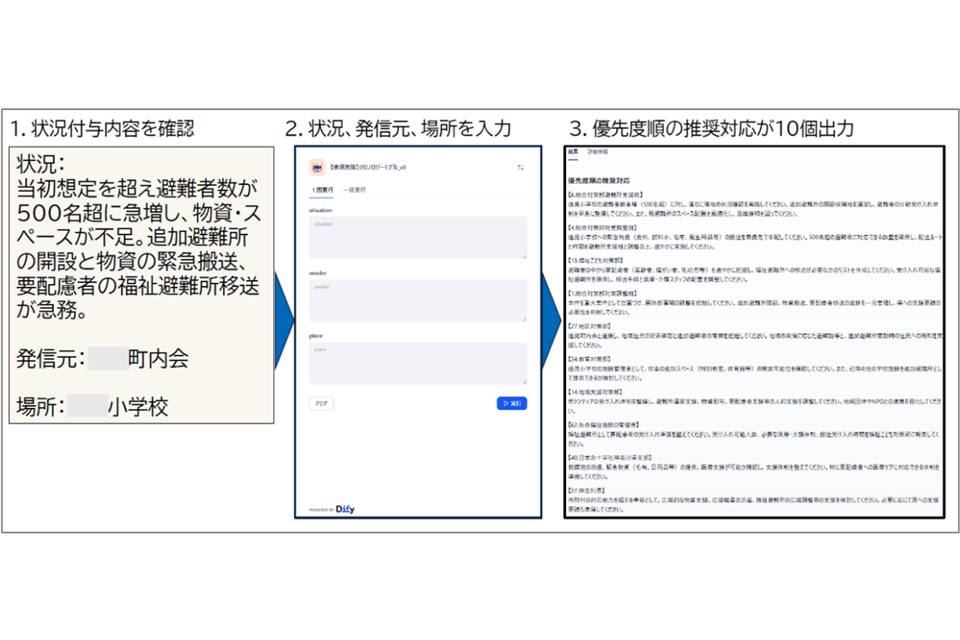
Task: Focus the sender input field
Action: tap(418, 300)
